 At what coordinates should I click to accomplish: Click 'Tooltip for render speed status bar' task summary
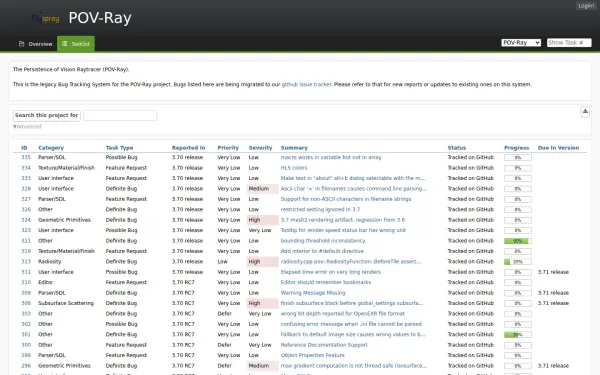coord(343,230)
